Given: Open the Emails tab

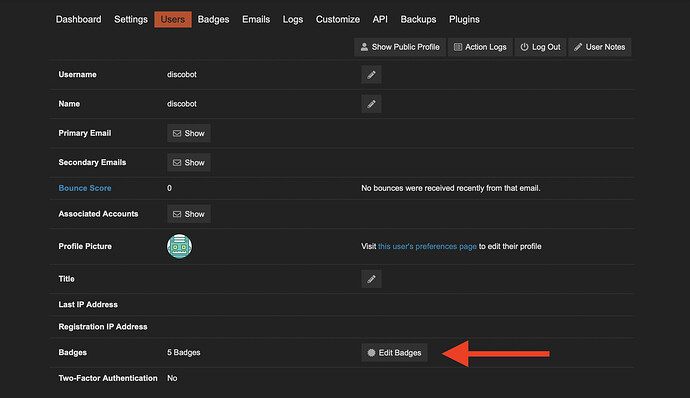Looking at the screenshot, I should point(256,19).
